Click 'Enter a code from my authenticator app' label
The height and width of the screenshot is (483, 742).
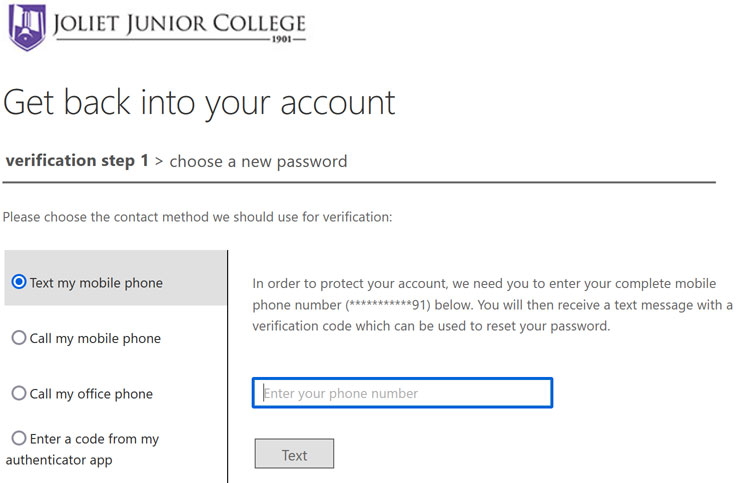coord(90,449)
